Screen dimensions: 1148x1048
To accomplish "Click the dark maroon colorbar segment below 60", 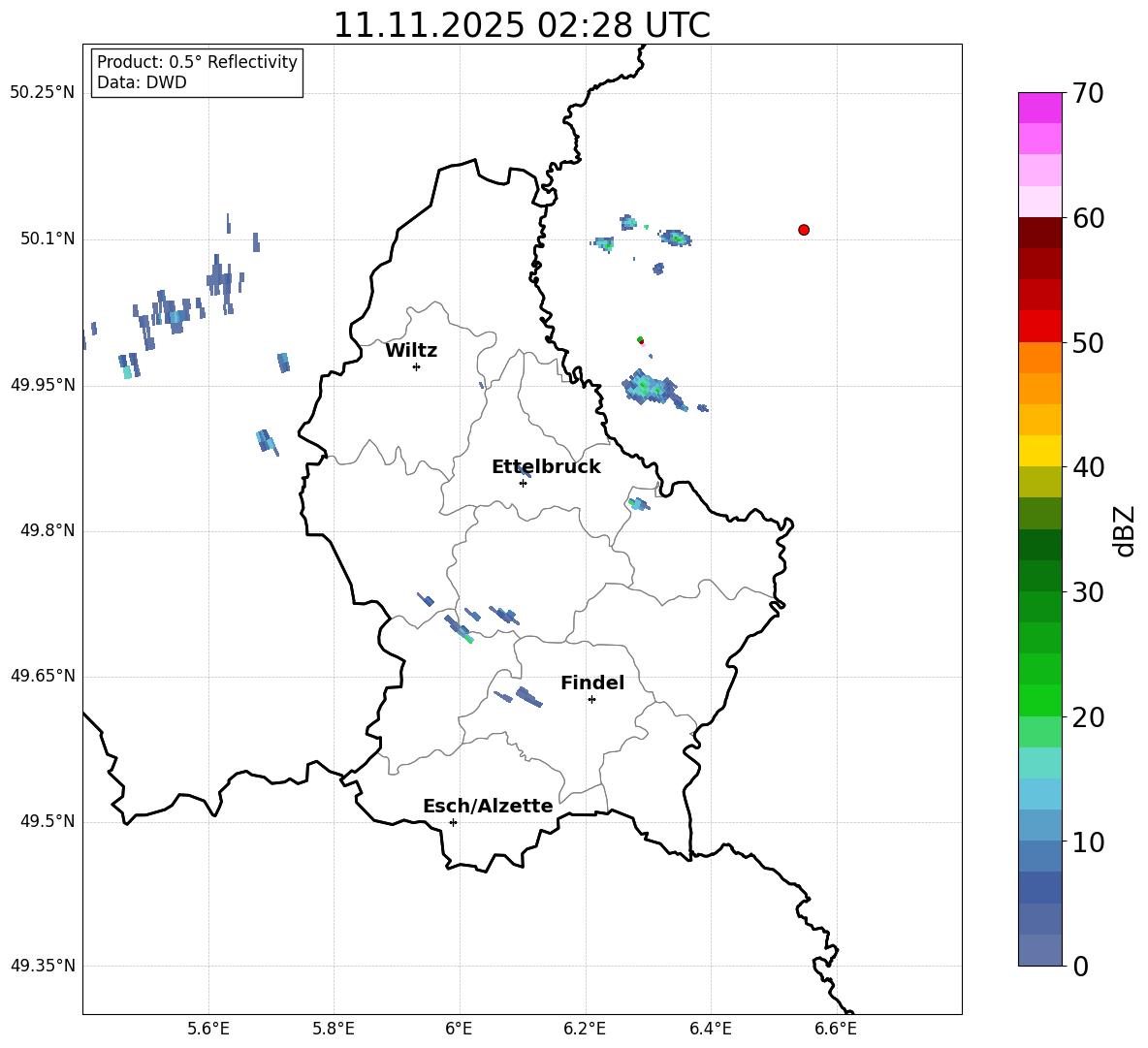I will (x=1039, y=233).
